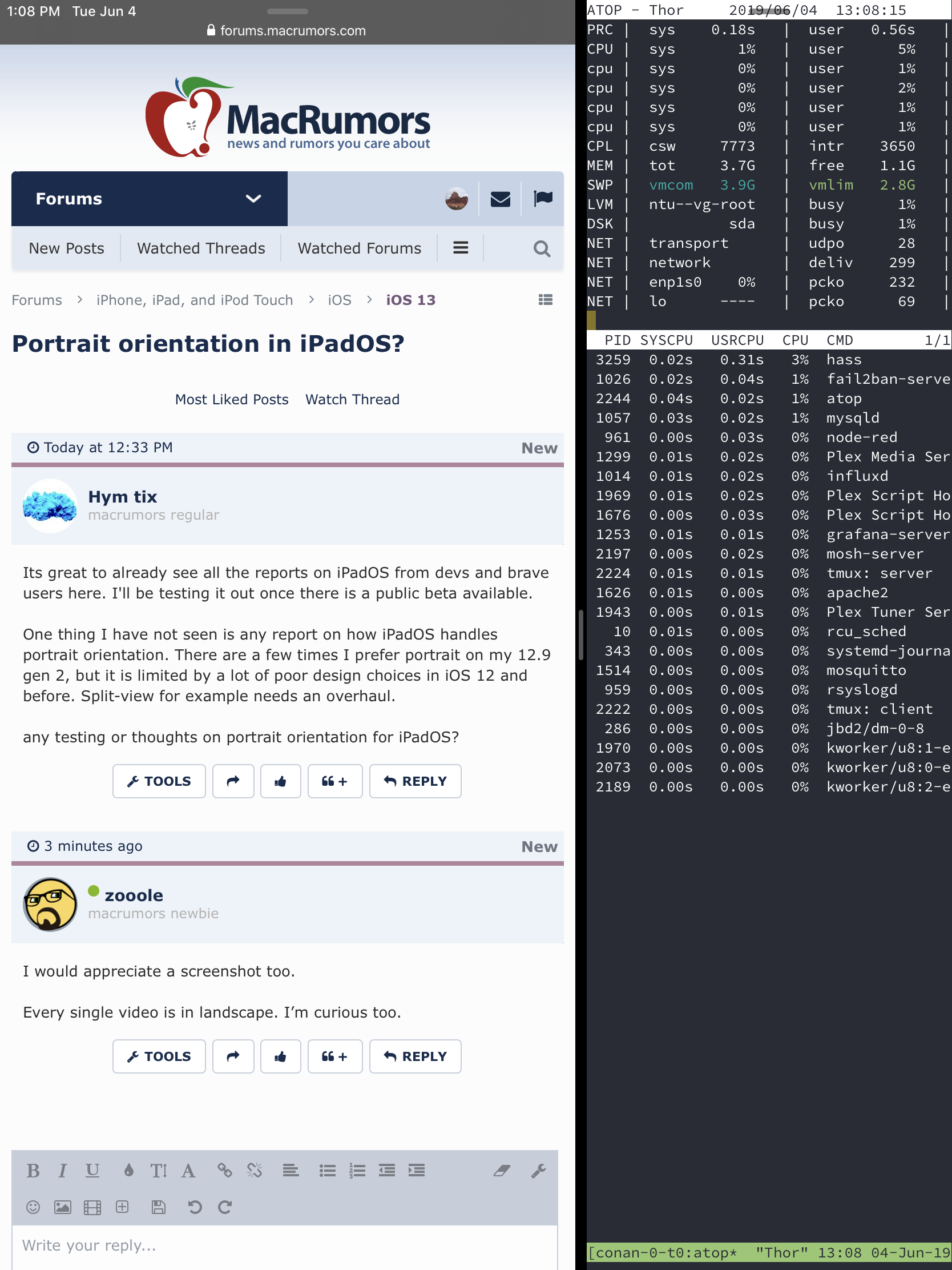
Task: Open insert plus menu in editor
Action: click(x=122, y=1207)
